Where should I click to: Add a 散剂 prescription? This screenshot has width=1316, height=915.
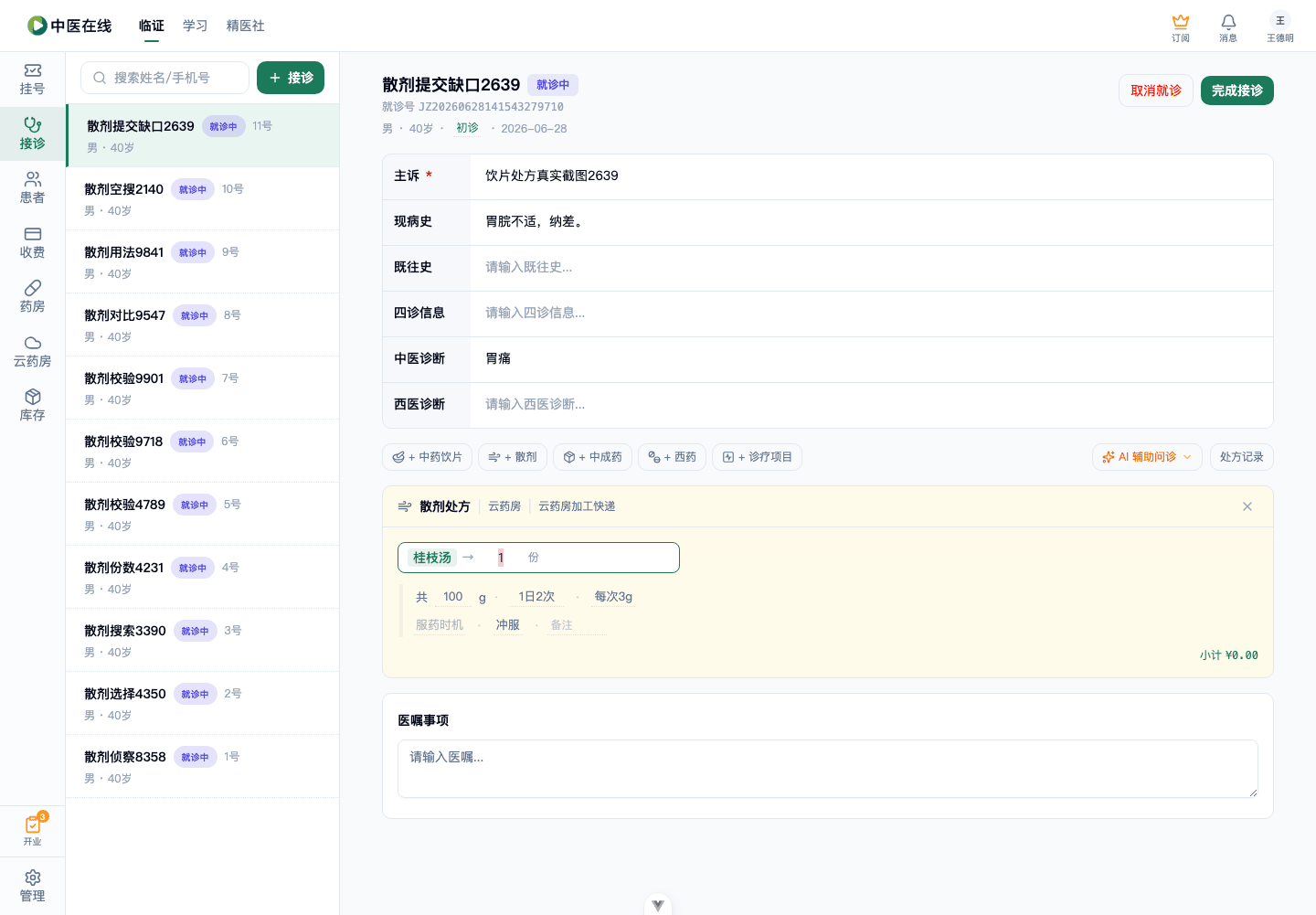tap(513, 457)
